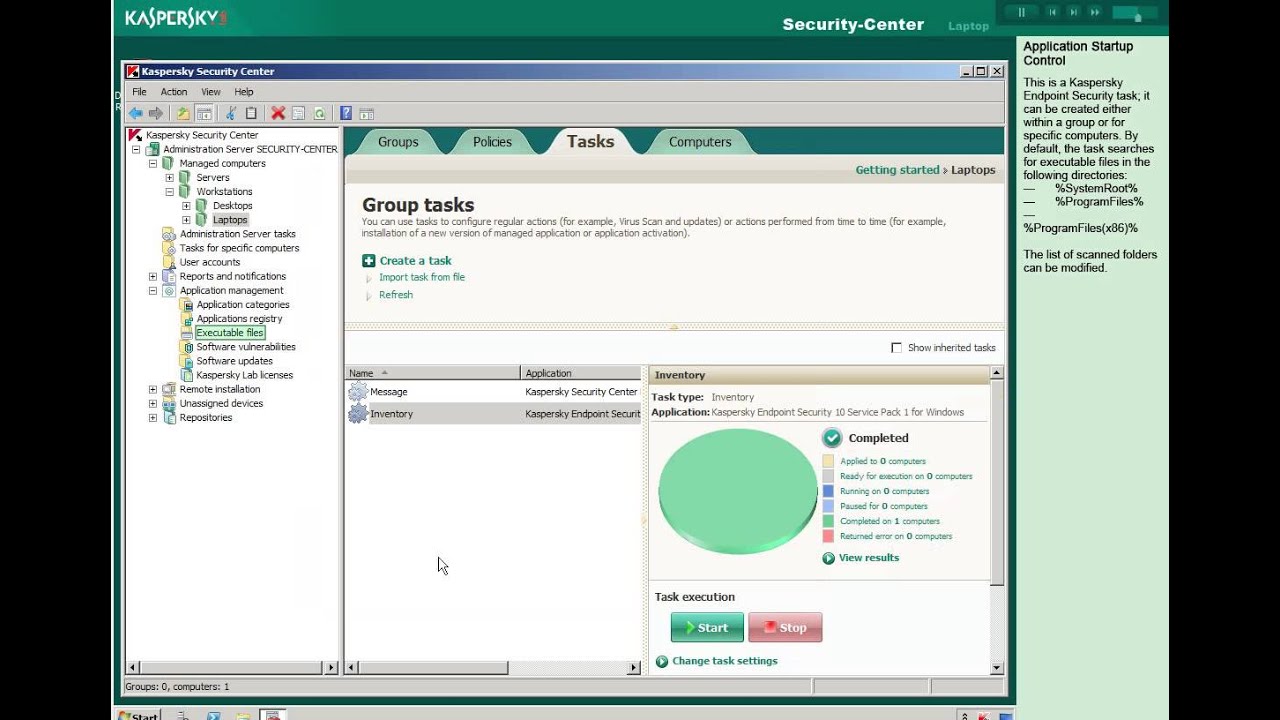Click the Paste clipboard icon
This screenshot has width=1280, height=720.
pos(251,113)
